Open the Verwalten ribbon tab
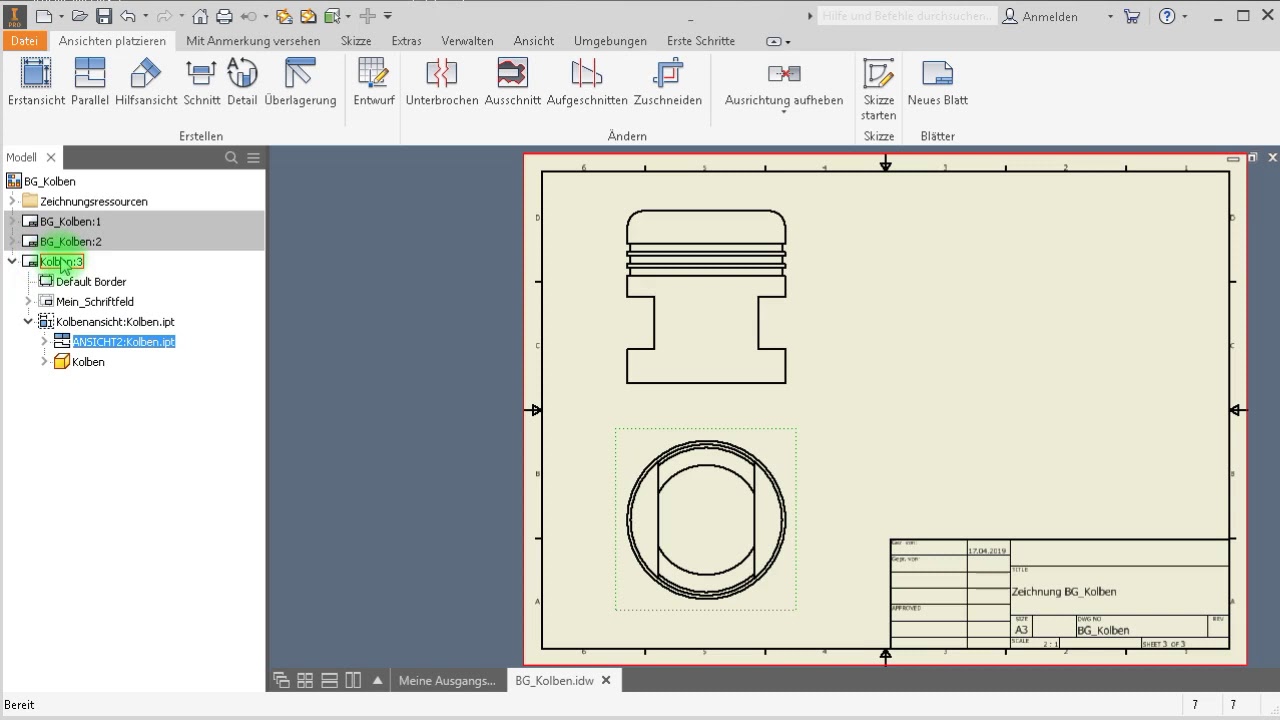This screenshot has height=720, width=1280. 467,41
